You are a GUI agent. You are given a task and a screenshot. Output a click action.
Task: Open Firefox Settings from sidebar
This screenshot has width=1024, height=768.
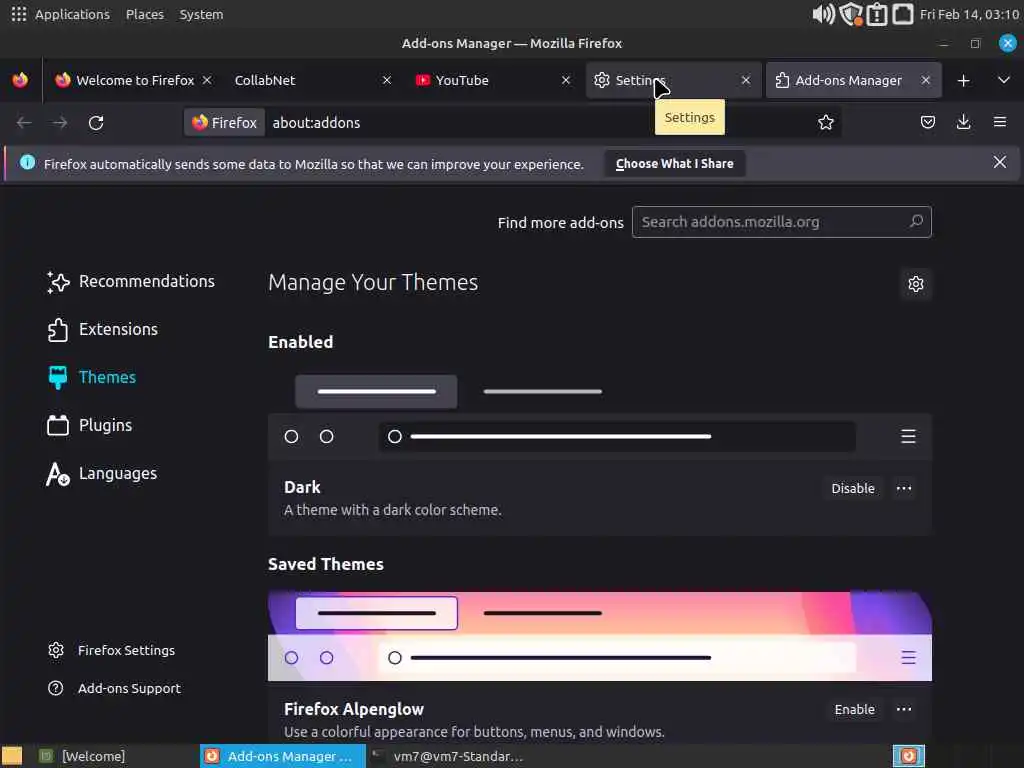(112, 650)
